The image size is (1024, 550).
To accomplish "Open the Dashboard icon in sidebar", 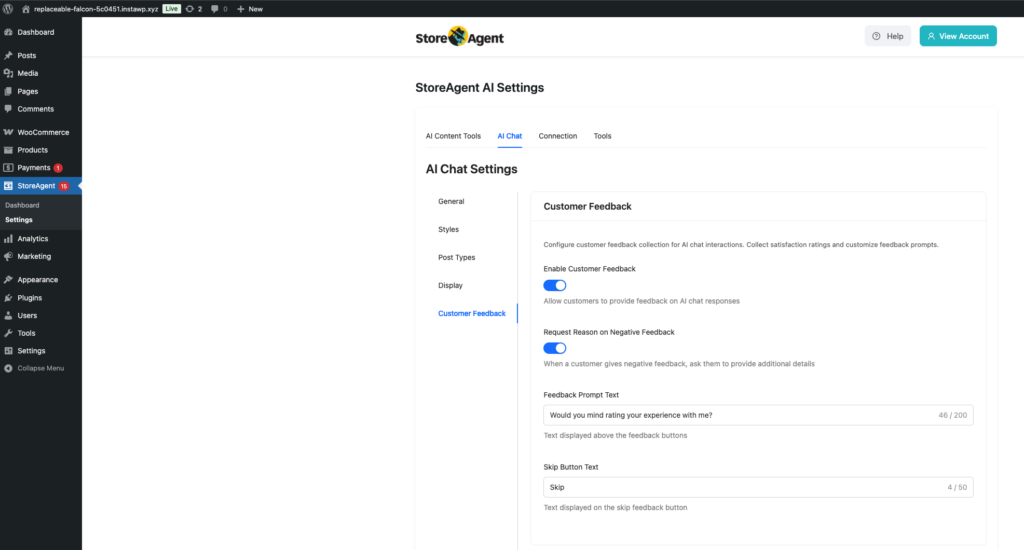I will pyautogui.click(x=8, y=32).
